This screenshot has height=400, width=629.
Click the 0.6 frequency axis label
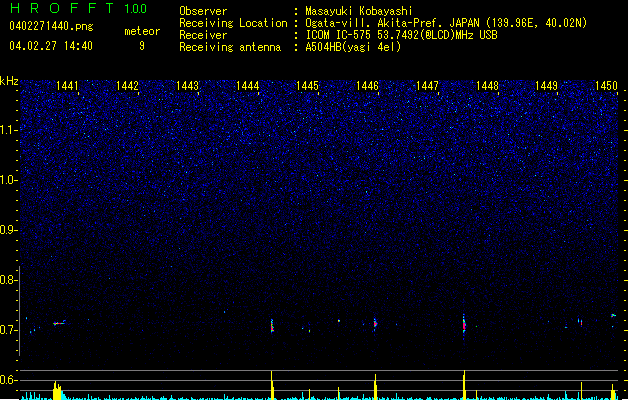(8, 380)
